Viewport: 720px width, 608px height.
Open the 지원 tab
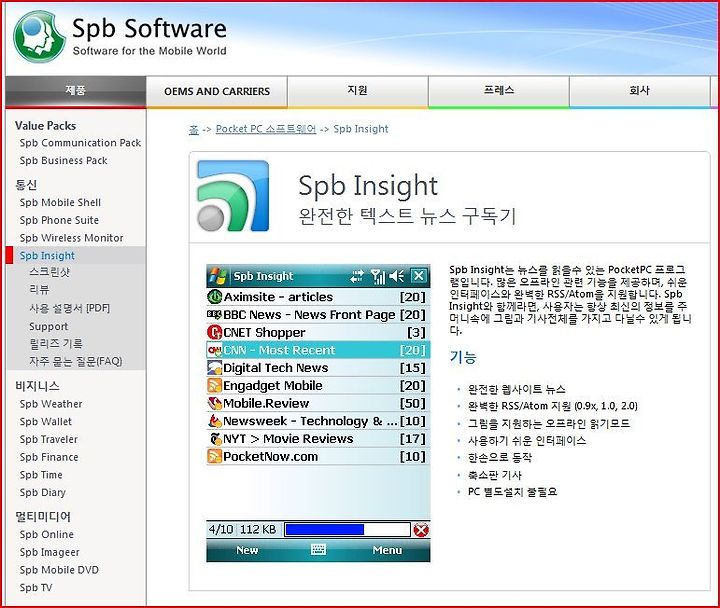pyautogui.click(x=358, y=91)
